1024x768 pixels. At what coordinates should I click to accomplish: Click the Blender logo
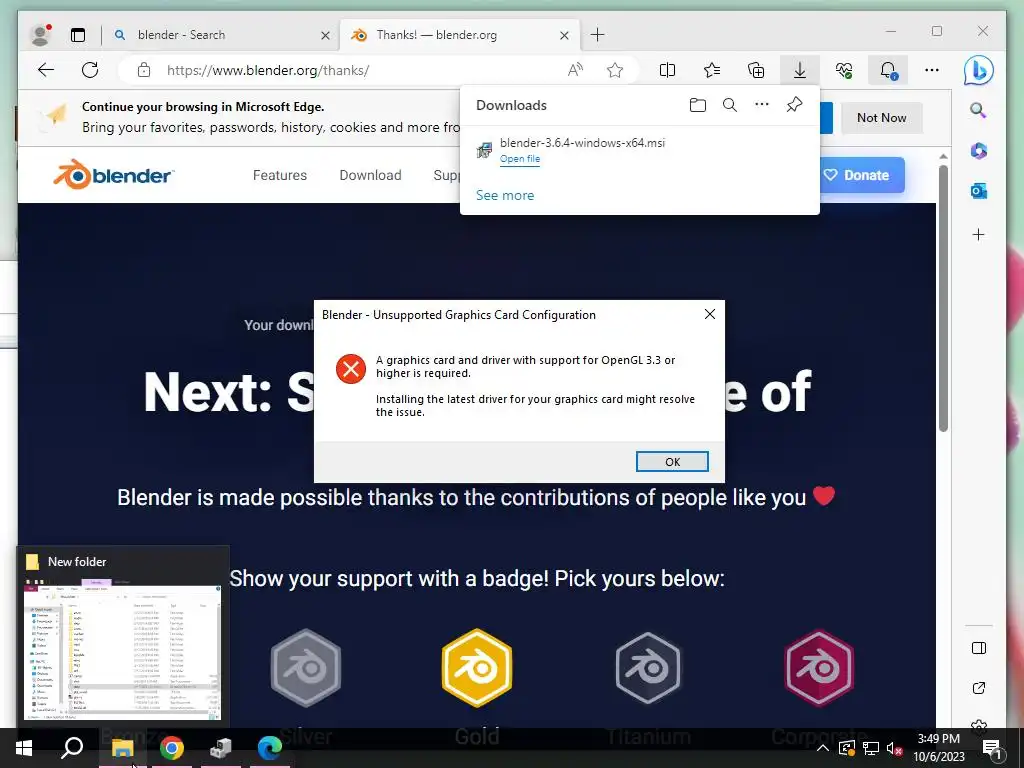114,174
